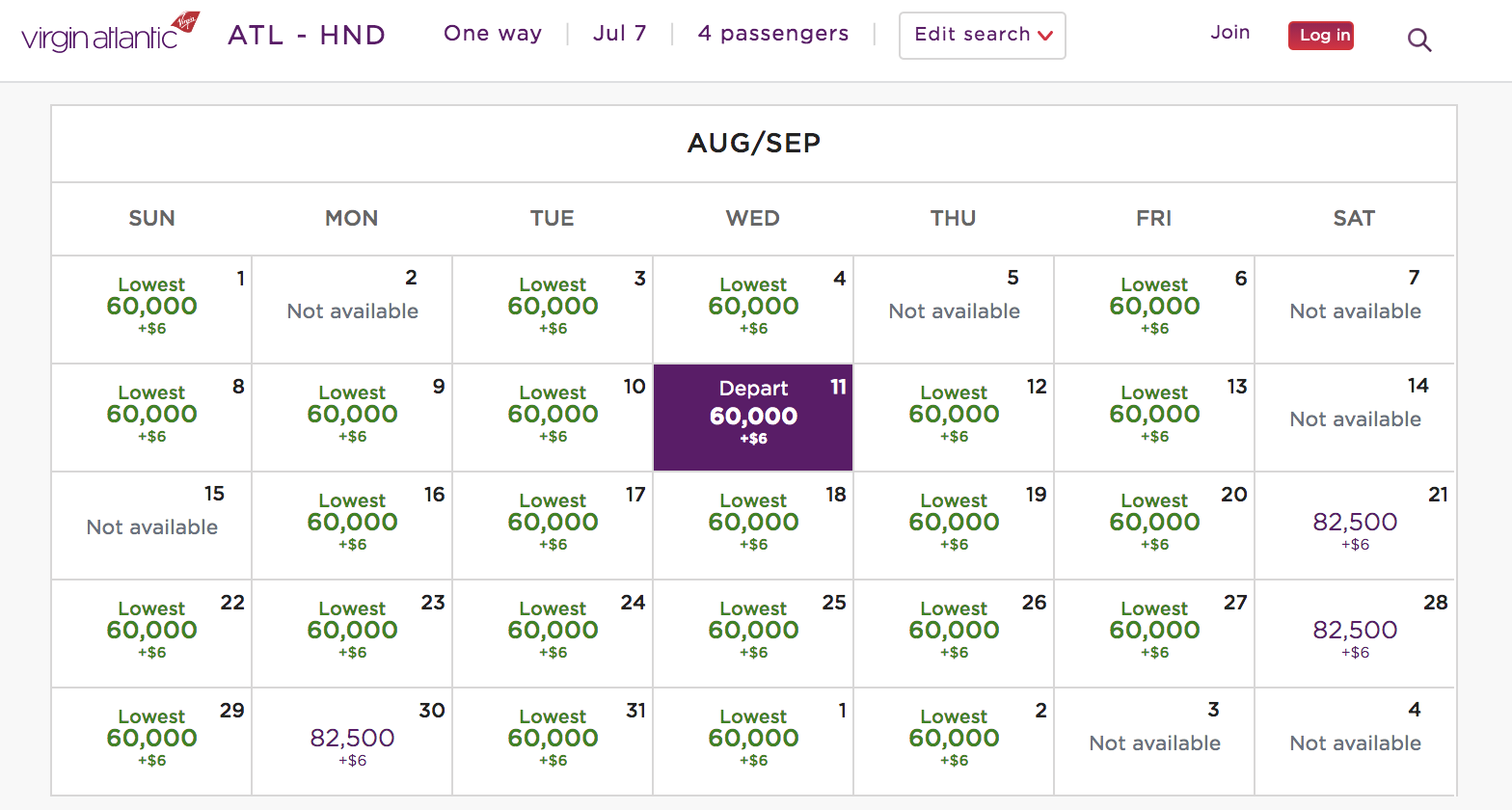Choose August 21 with 82,500 points
The width and height of the screenshot is (1512, 810).
click(x=1354, y=526)
